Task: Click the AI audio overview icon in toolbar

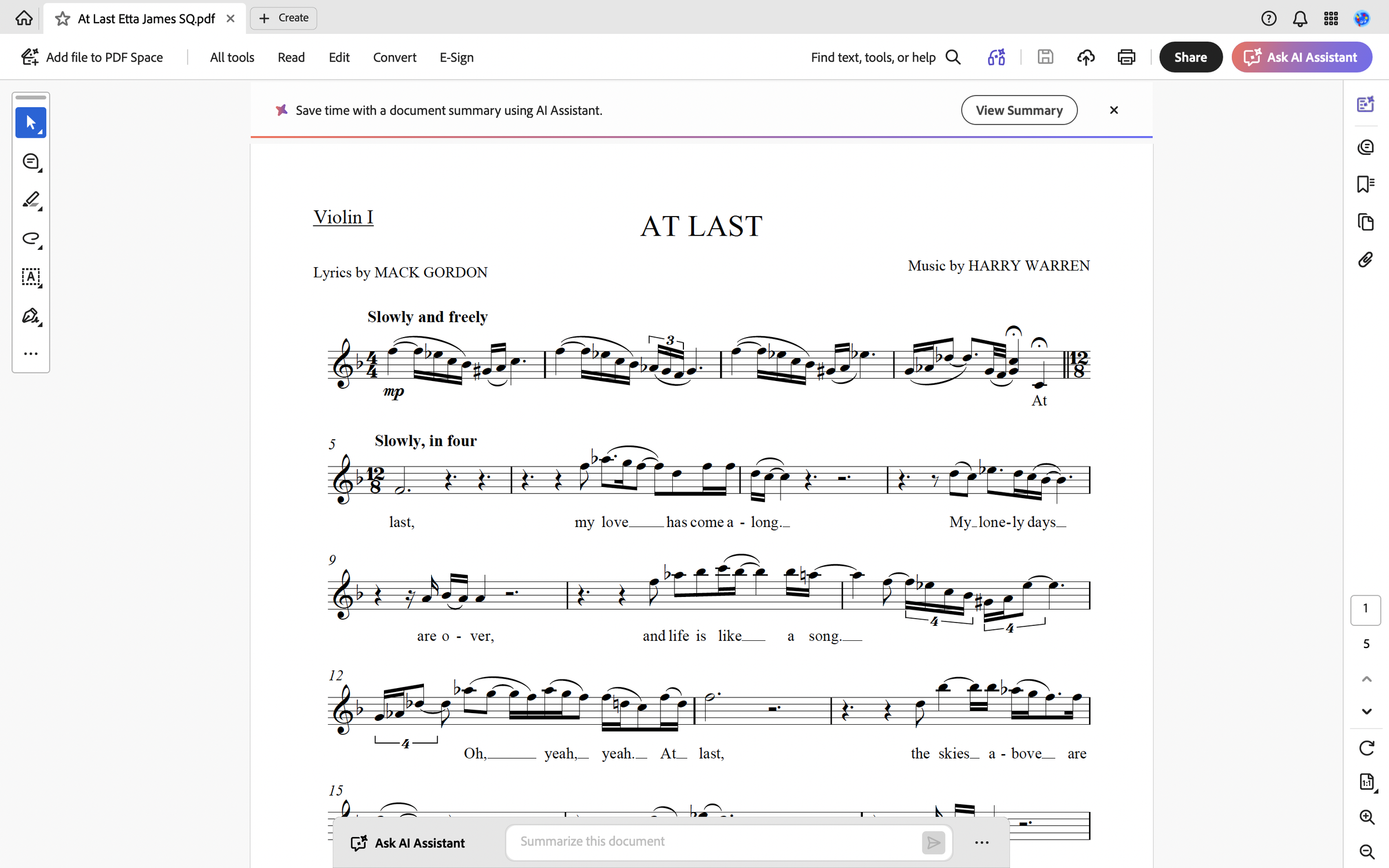Action: 996,57
